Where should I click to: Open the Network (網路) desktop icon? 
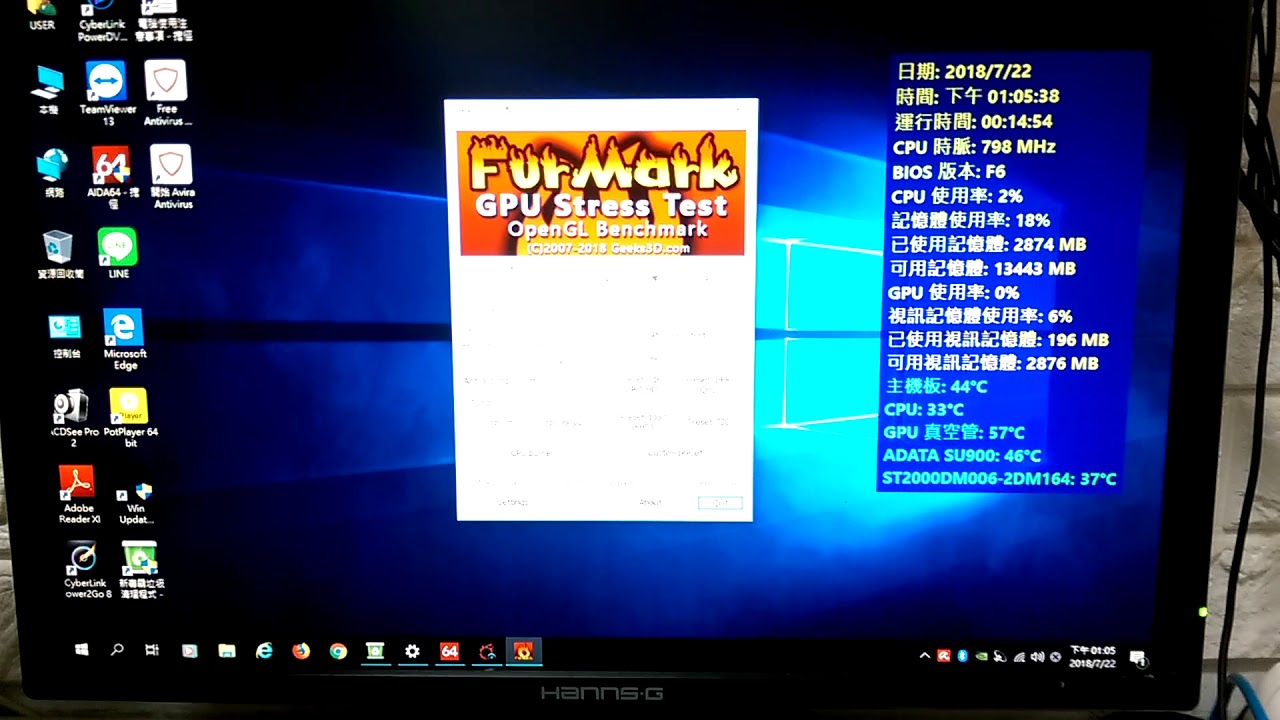pos(53,173)
